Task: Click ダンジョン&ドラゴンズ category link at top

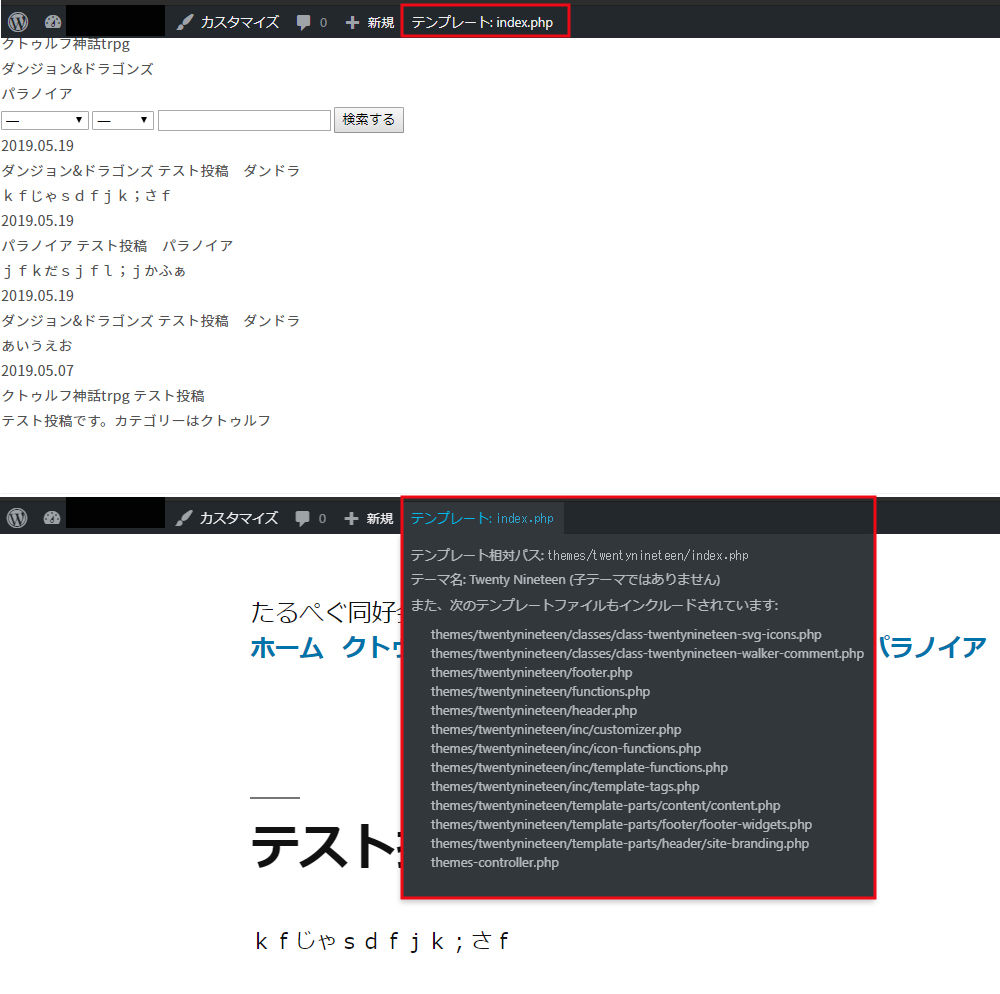Action: coord(77,69)
